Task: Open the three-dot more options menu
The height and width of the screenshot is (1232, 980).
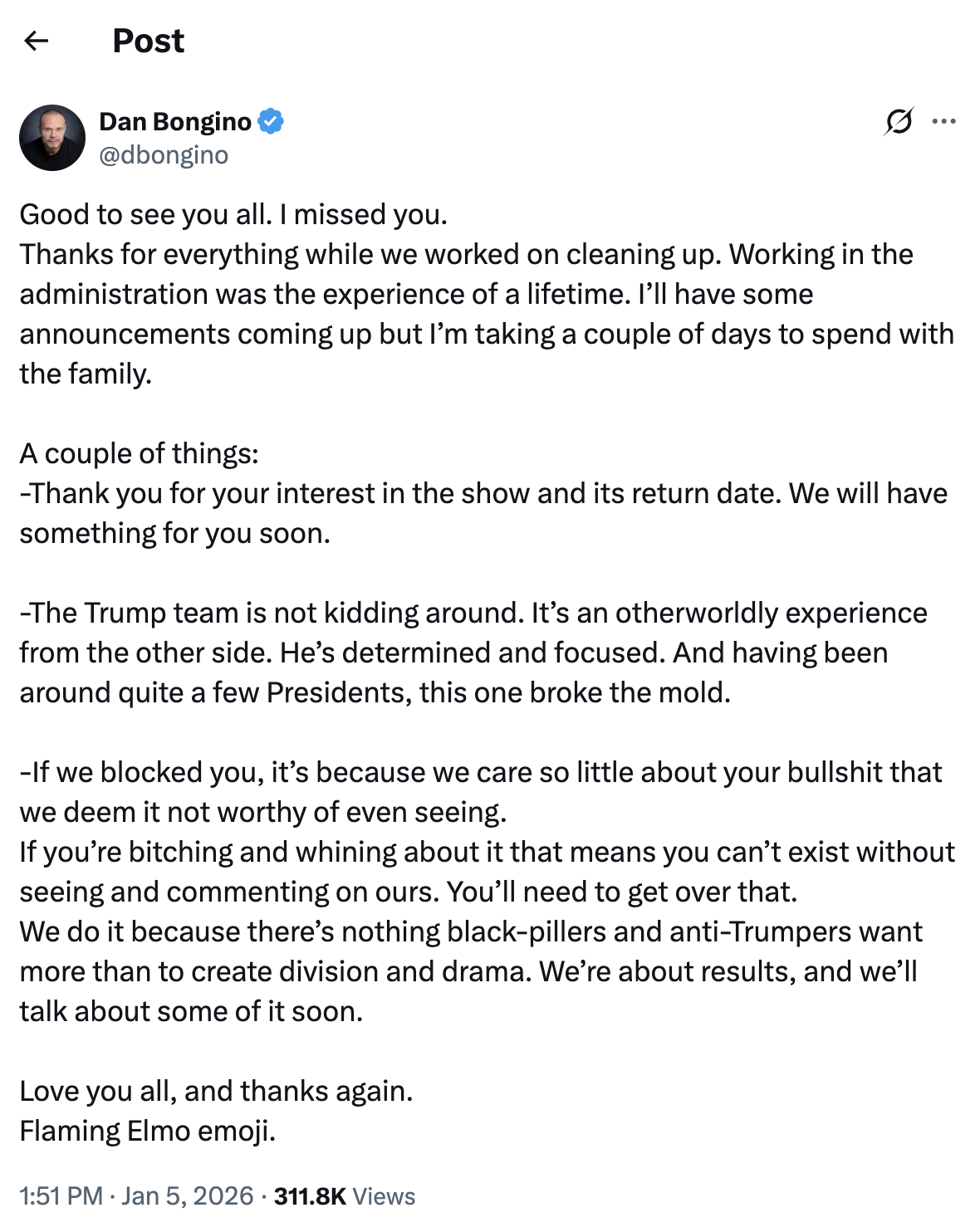Action: tap(943, 121)
